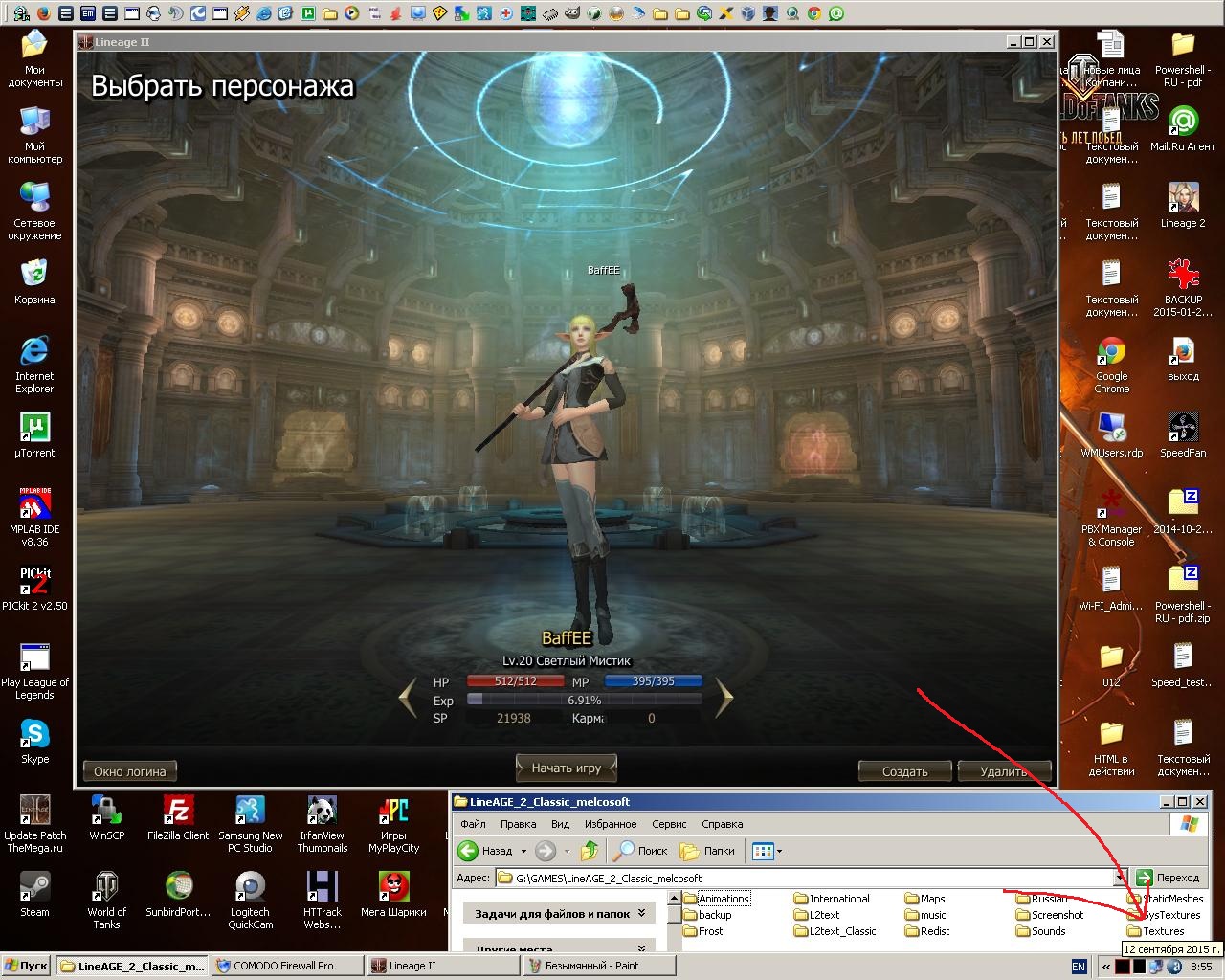
Task: Open Mail.Ru Агент desktop icon
Action: tap(1183, 128)
